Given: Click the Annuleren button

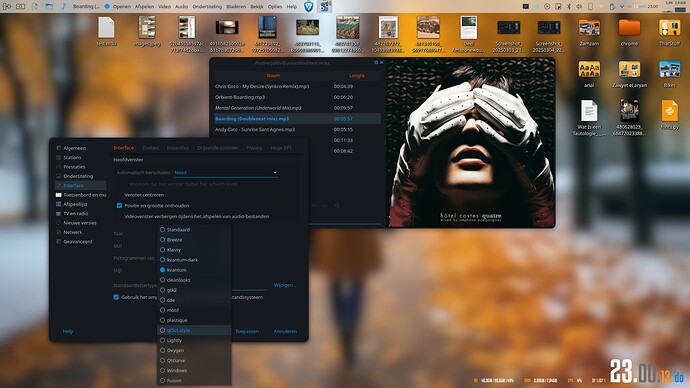Looking at the screenshot, I should pos(285,331).
